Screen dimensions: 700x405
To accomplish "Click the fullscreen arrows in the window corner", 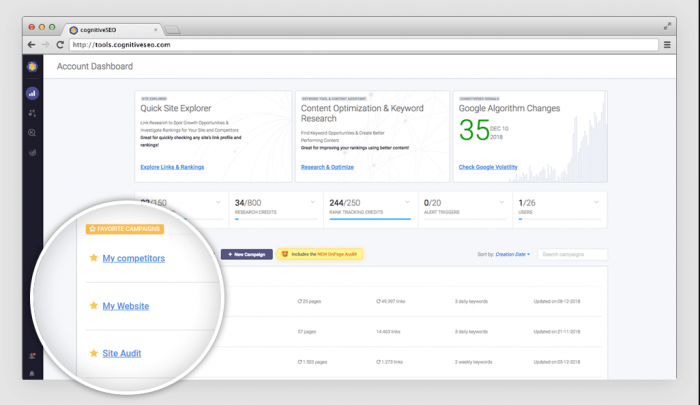I will coord(667,26).
